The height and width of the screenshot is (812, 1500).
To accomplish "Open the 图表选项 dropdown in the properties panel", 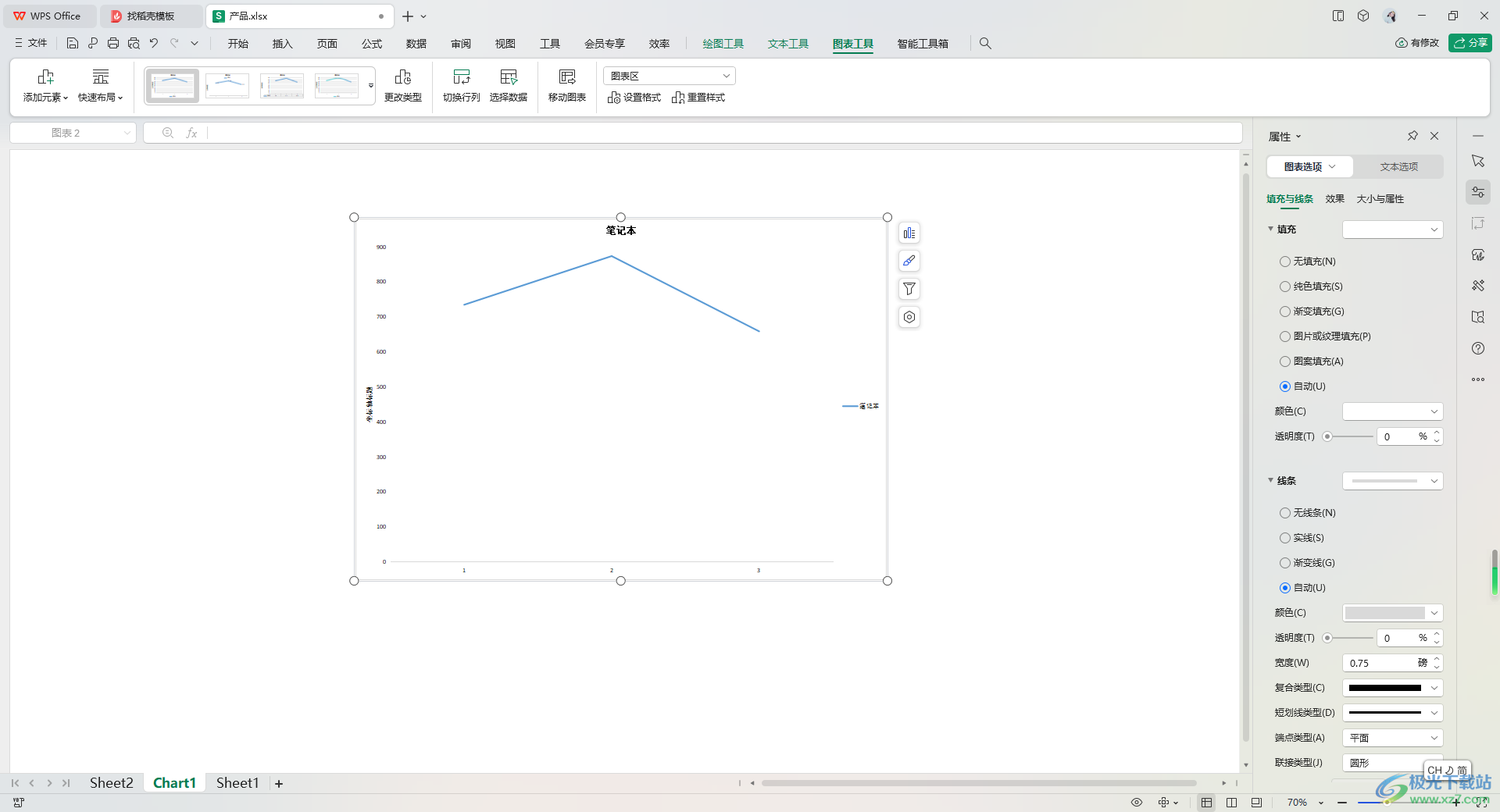I will pos(1310,167).
